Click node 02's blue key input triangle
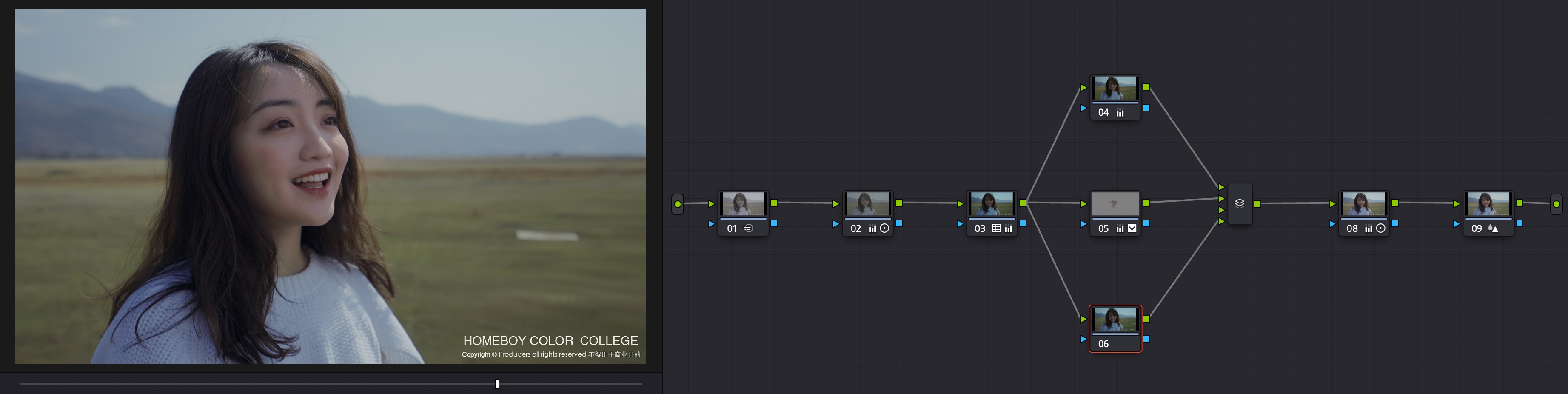The image size is (1568, 394). click(836, 224)
